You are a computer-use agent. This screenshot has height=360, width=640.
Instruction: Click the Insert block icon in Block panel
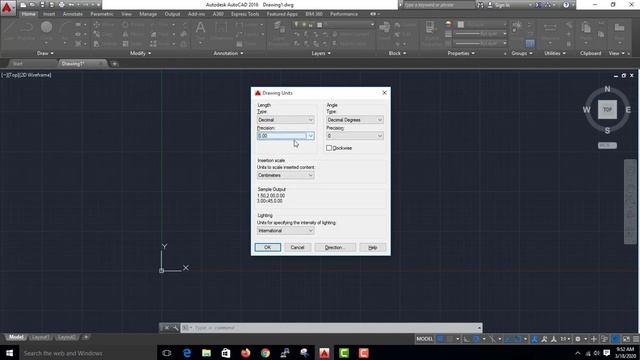384,27
